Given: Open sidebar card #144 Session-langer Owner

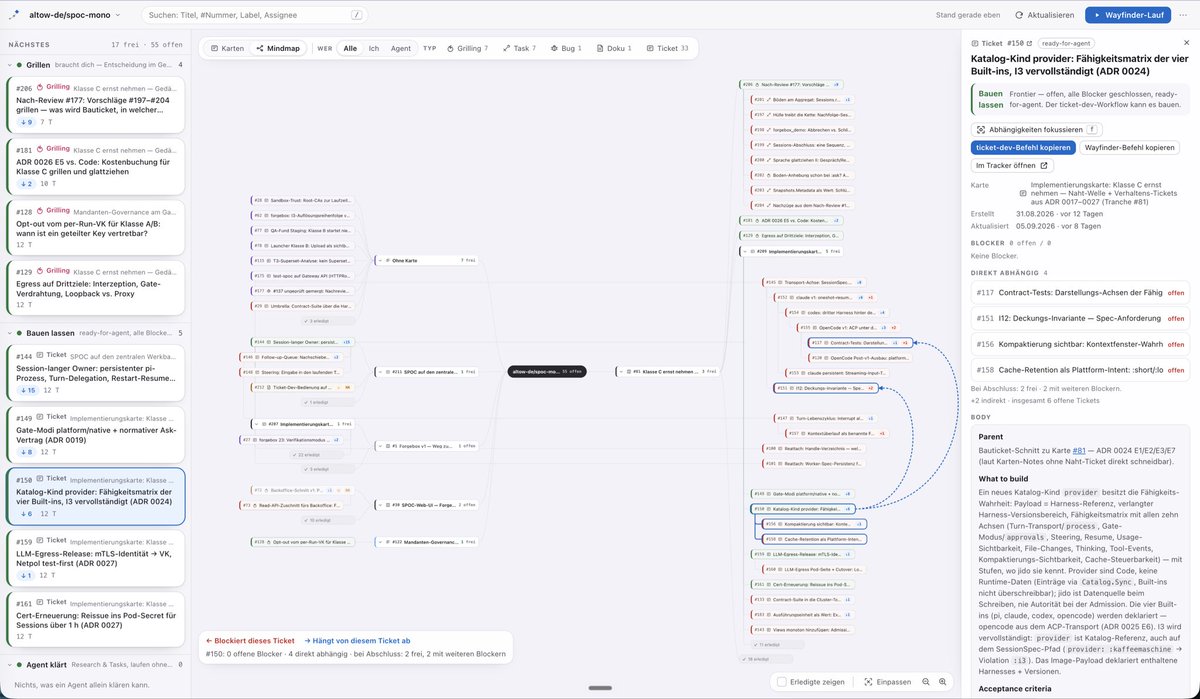Looking at the screenshot, I should click(x=94, y=373).
